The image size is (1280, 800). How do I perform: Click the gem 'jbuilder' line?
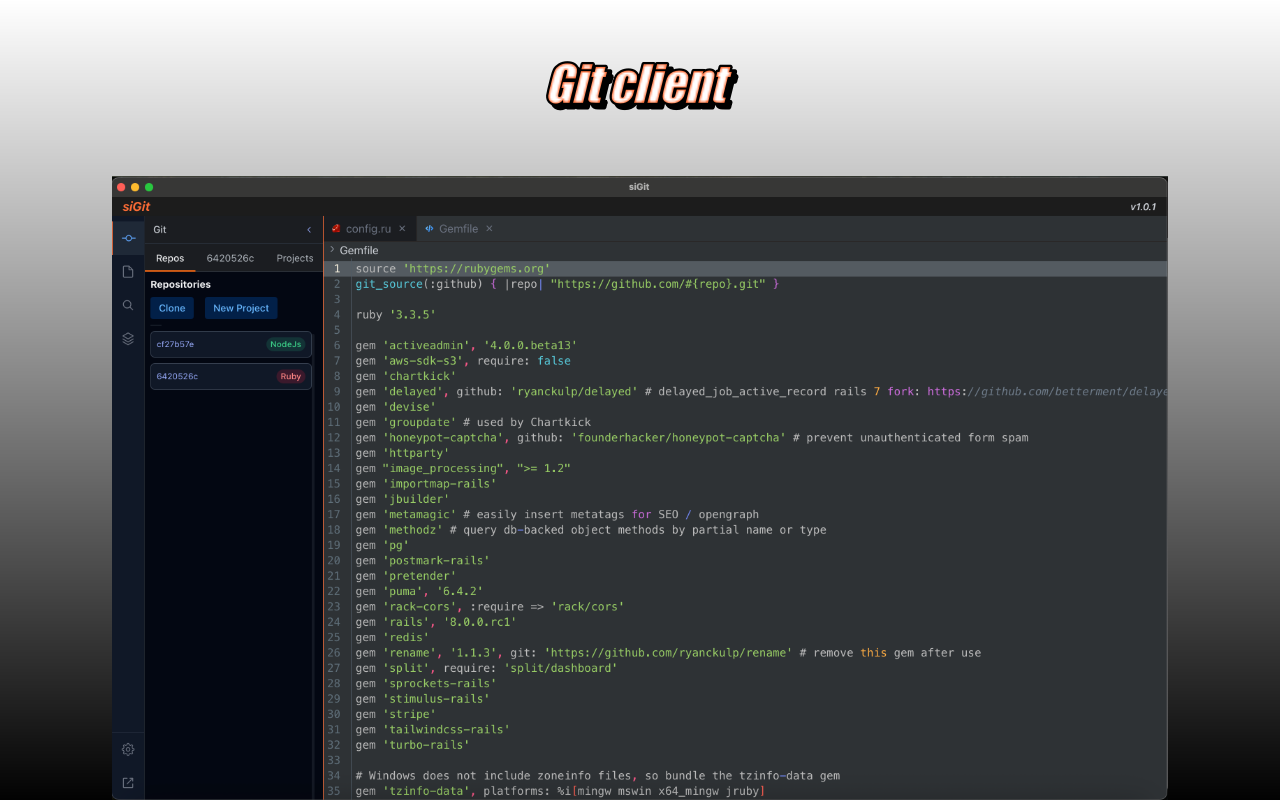pyautogui.click(x=403, y=499)
